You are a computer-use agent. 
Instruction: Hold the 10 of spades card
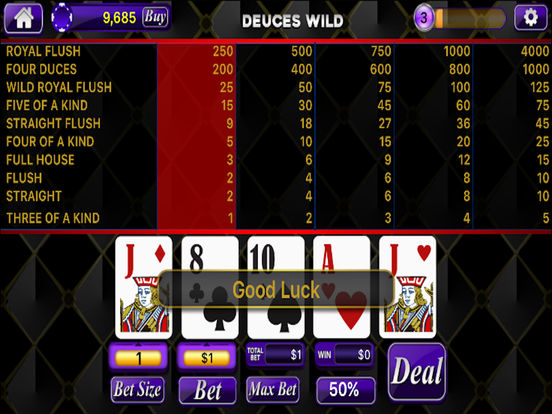(276, 287)
